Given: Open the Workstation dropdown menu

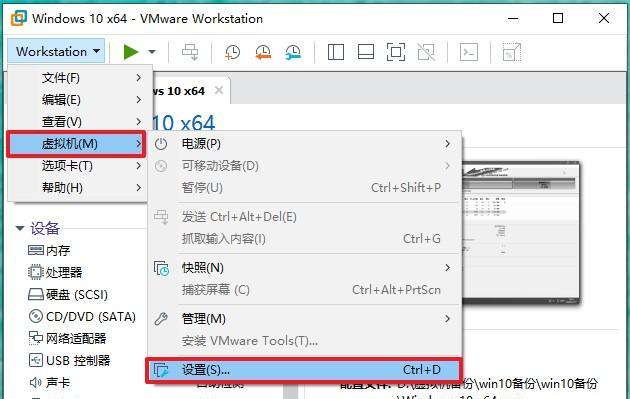Looking at the screenshot, I should tap(56, 51).
